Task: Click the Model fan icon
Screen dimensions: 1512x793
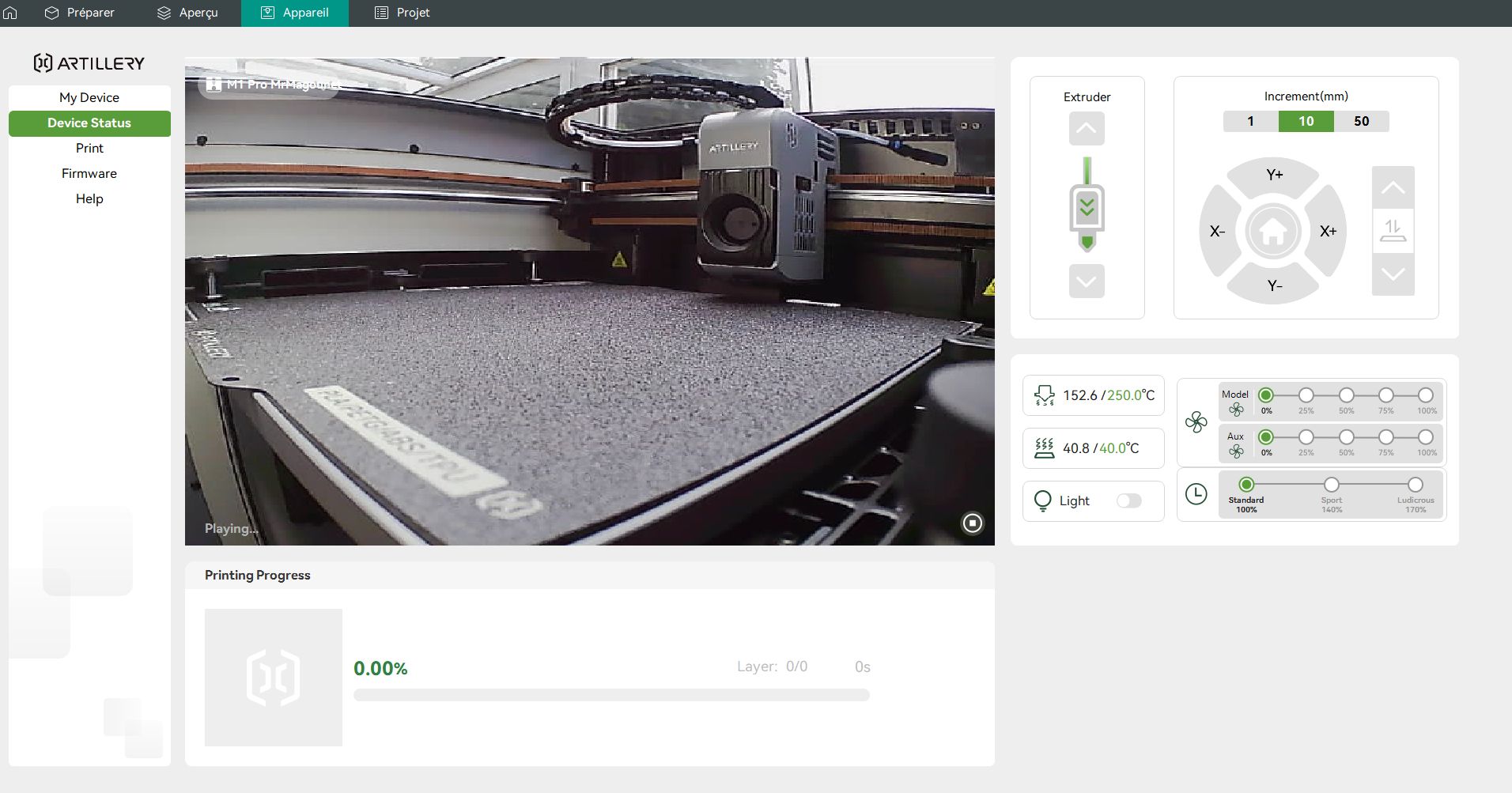Action: [x=1236, y=410]
